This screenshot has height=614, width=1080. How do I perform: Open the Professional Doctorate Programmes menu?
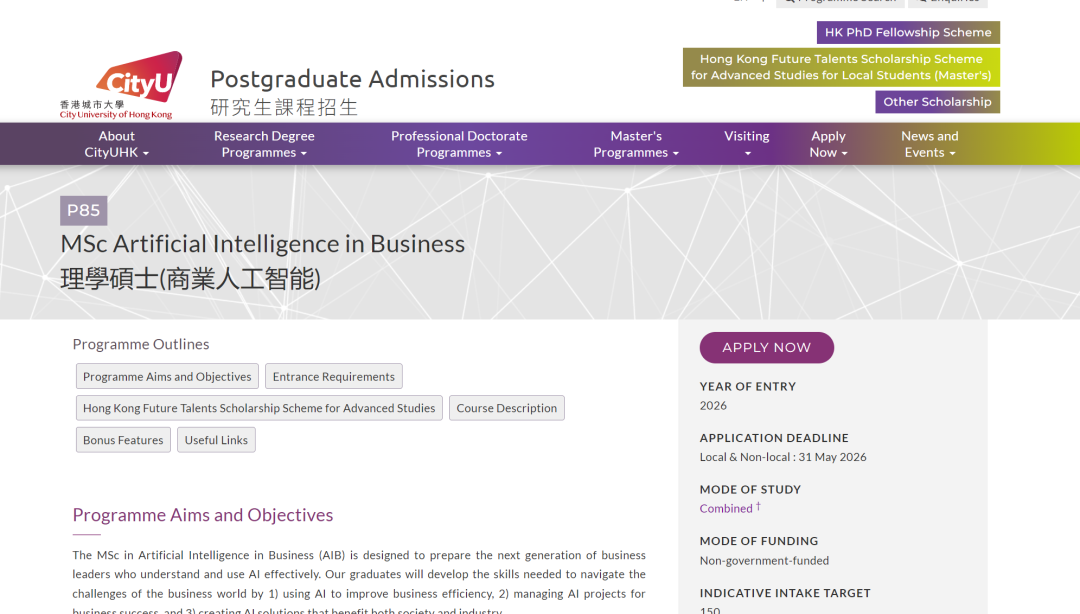[x=459, y=143]
